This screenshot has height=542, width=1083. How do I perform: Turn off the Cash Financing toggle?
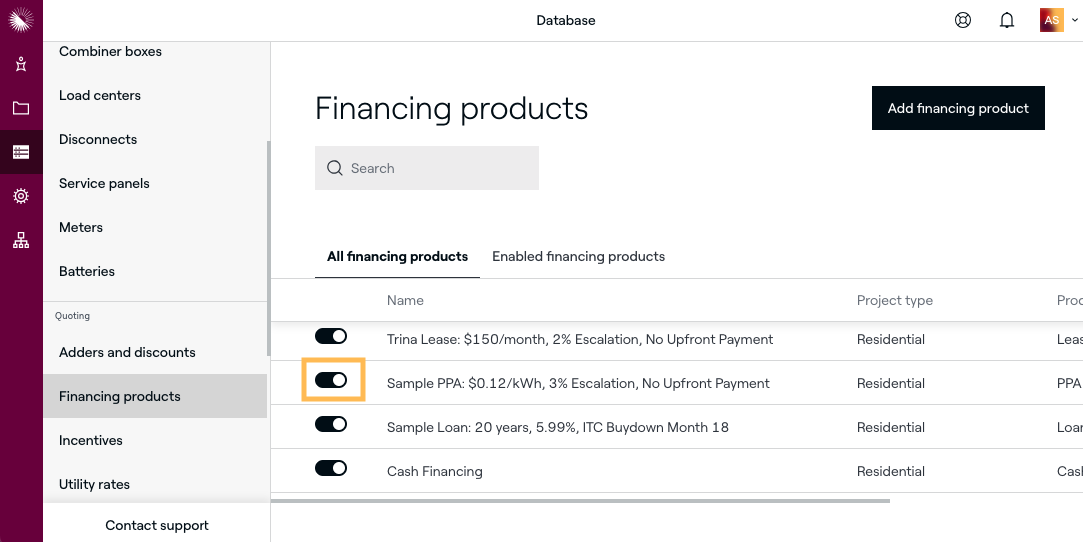(x=331, y=468)
